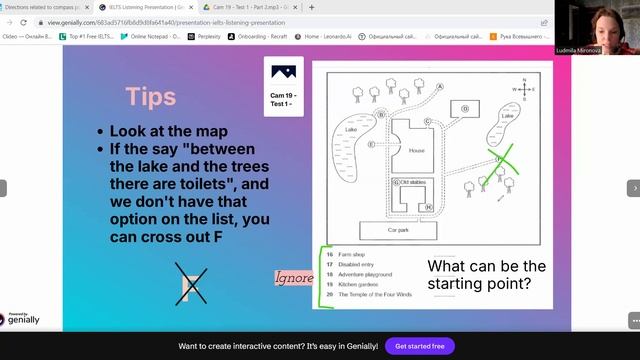640x360 pixels.
Task: Click the pink Ignore label
Action: click(293, 278)
